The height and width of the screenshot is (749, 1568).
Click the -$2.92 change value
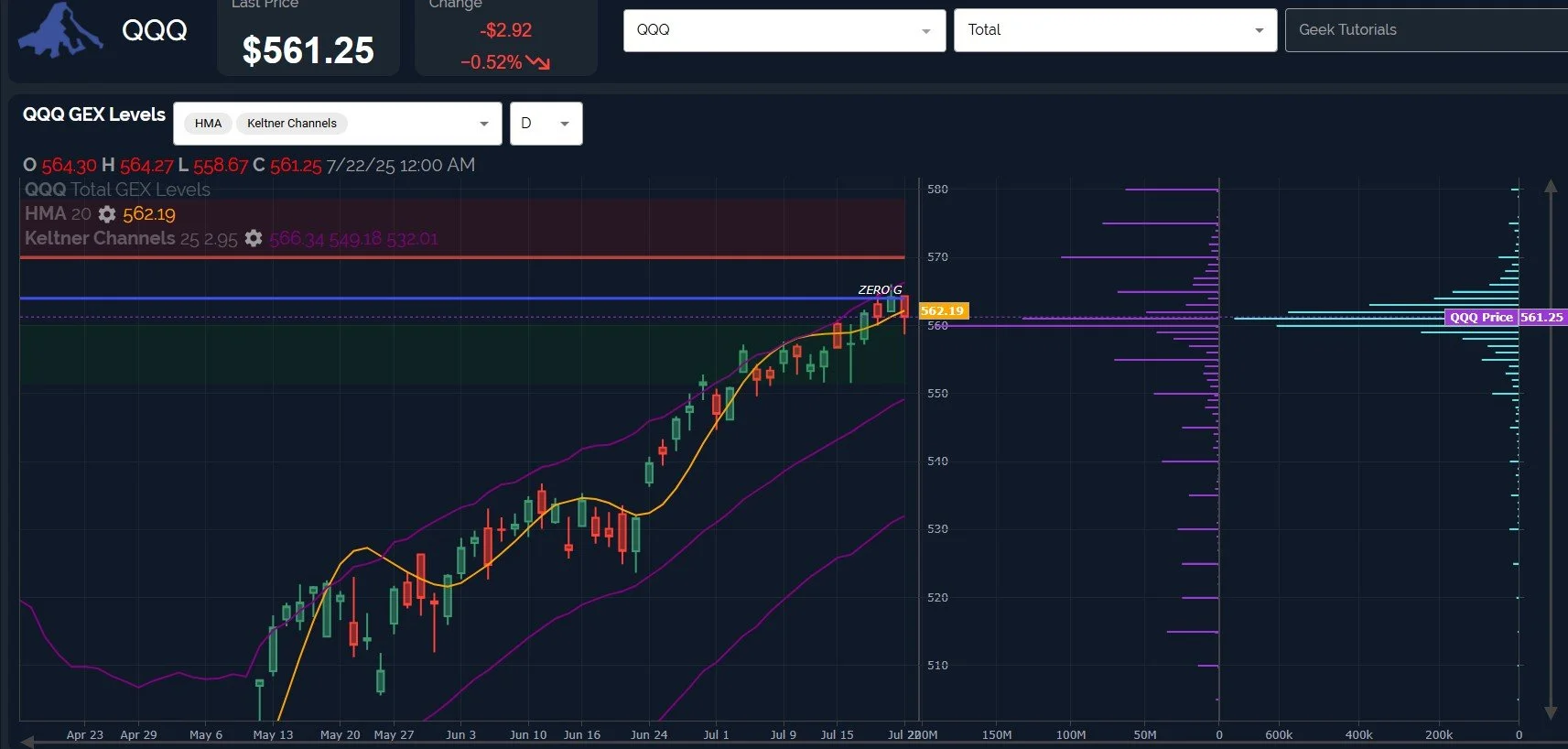coord(505,30)
